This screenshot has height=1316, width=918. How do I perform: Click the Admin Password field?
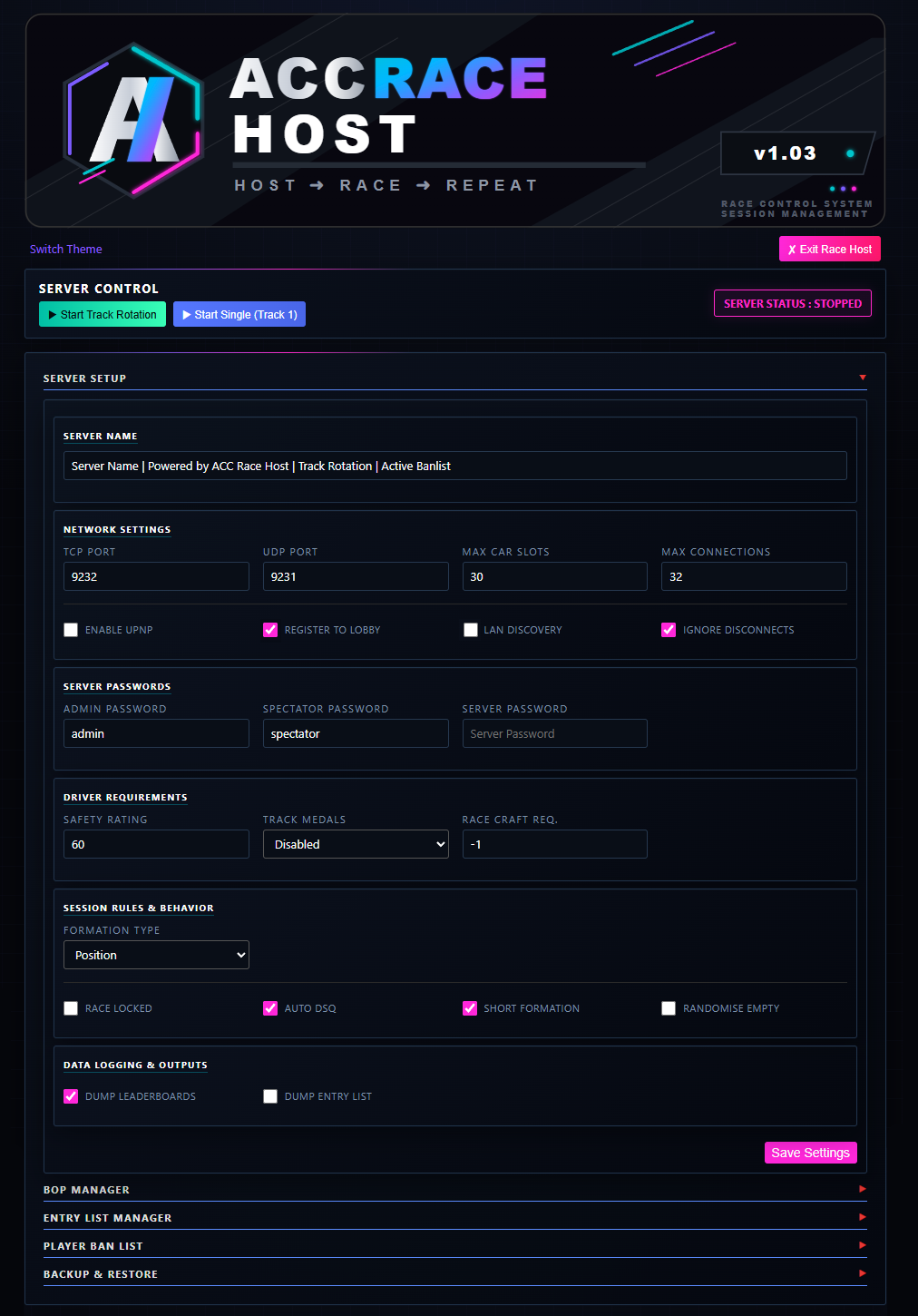tap(156, 733)
